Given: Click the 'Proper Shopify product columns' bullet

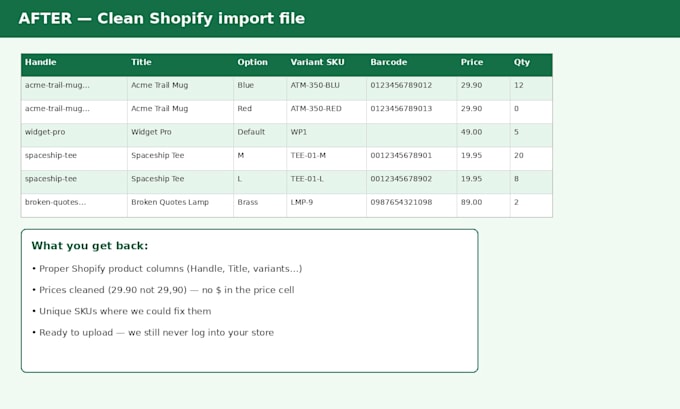Looking at the screenshot, I should 167,269.
